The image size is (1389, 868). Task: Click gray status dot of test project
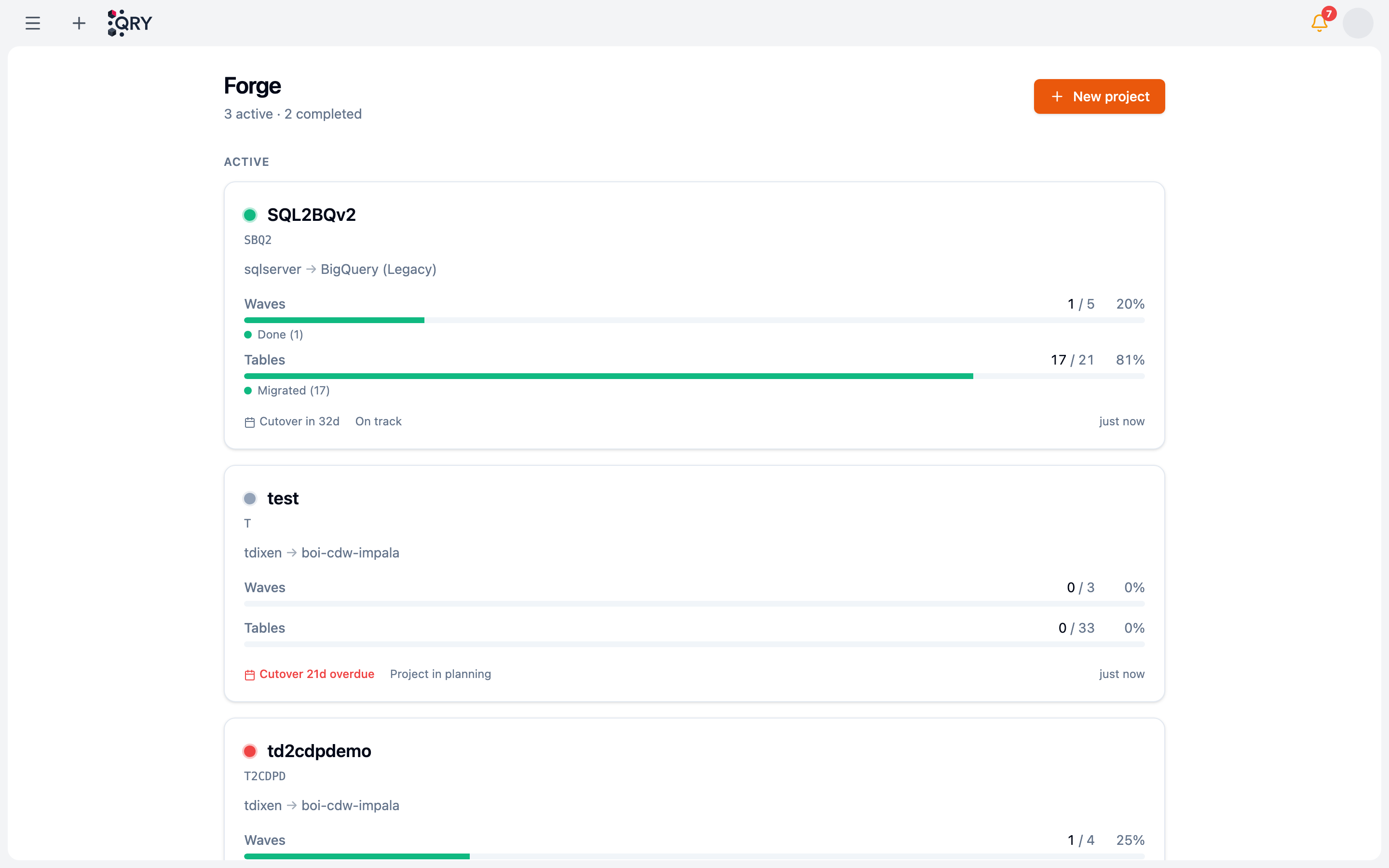point(250,498)
